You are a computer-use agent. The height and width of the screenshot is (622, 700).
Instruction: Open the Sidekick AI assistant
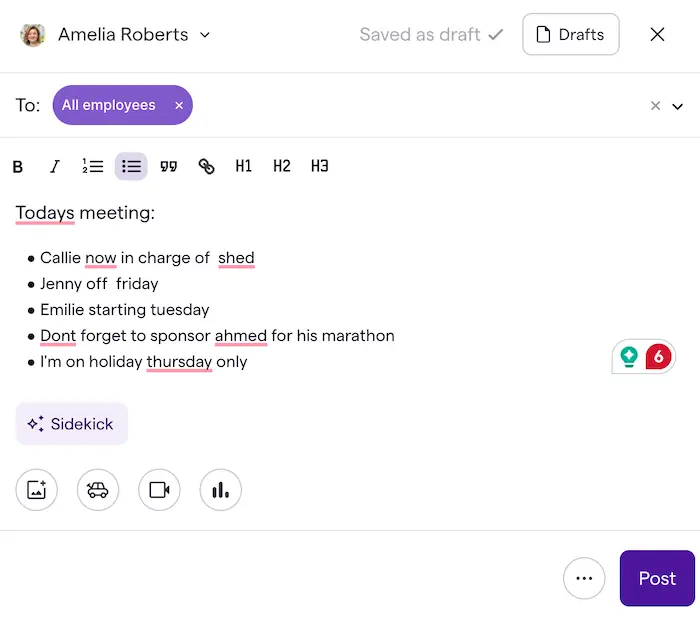[72, 424]
